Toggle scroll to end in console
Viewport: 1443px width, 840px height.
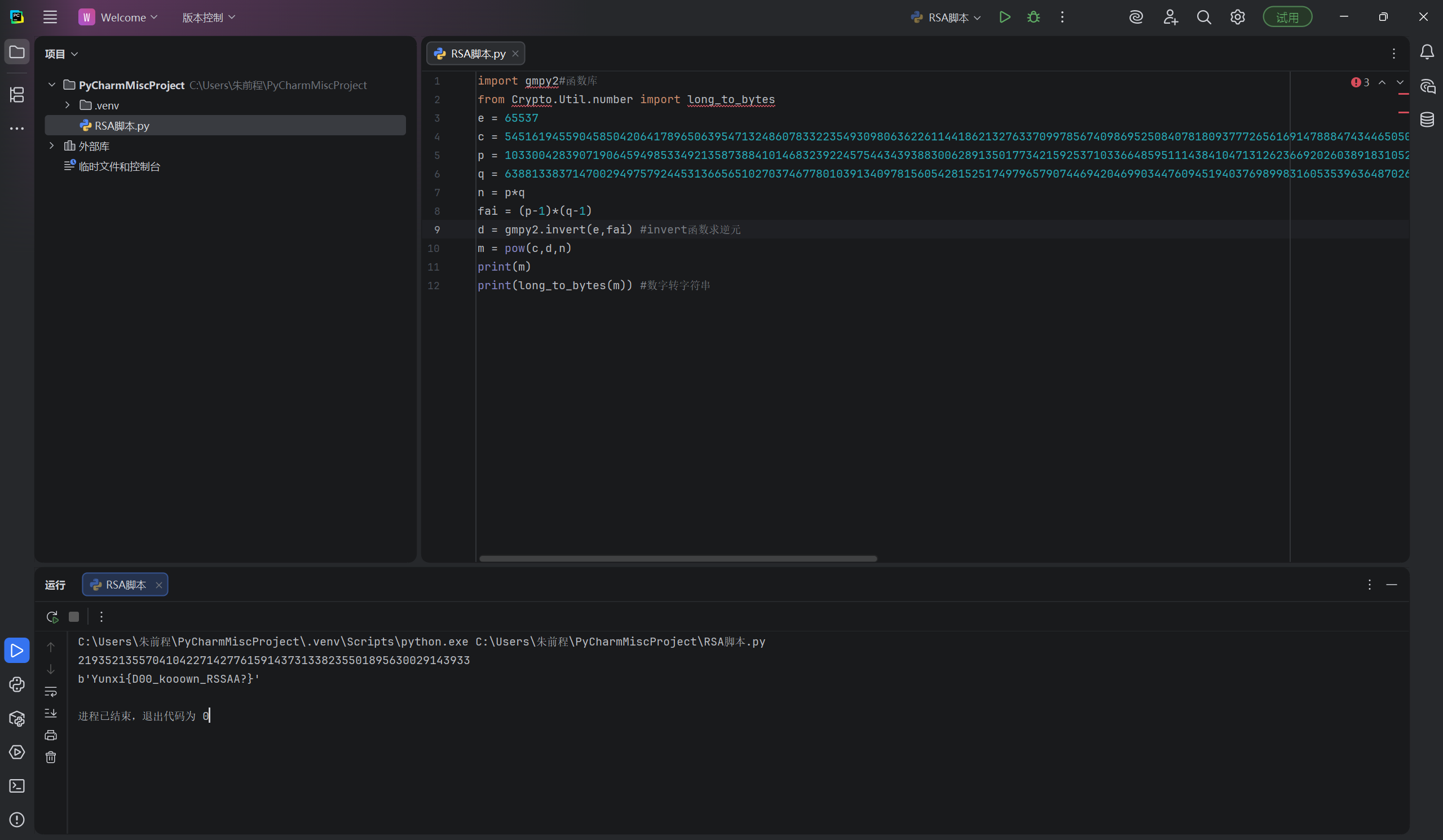(50, 713)
